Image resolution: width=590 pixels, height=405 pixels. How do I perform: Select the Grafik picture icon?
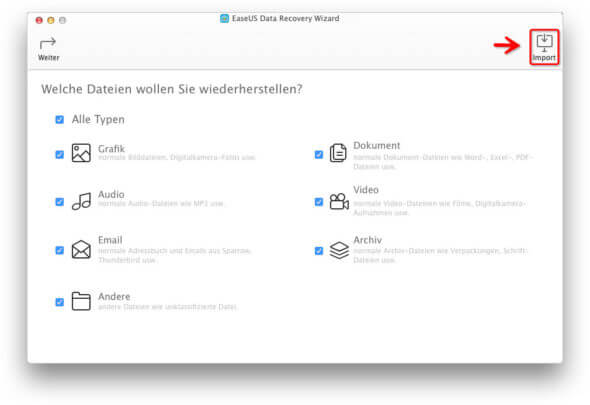pyautogui.click(x=81, y=153)
